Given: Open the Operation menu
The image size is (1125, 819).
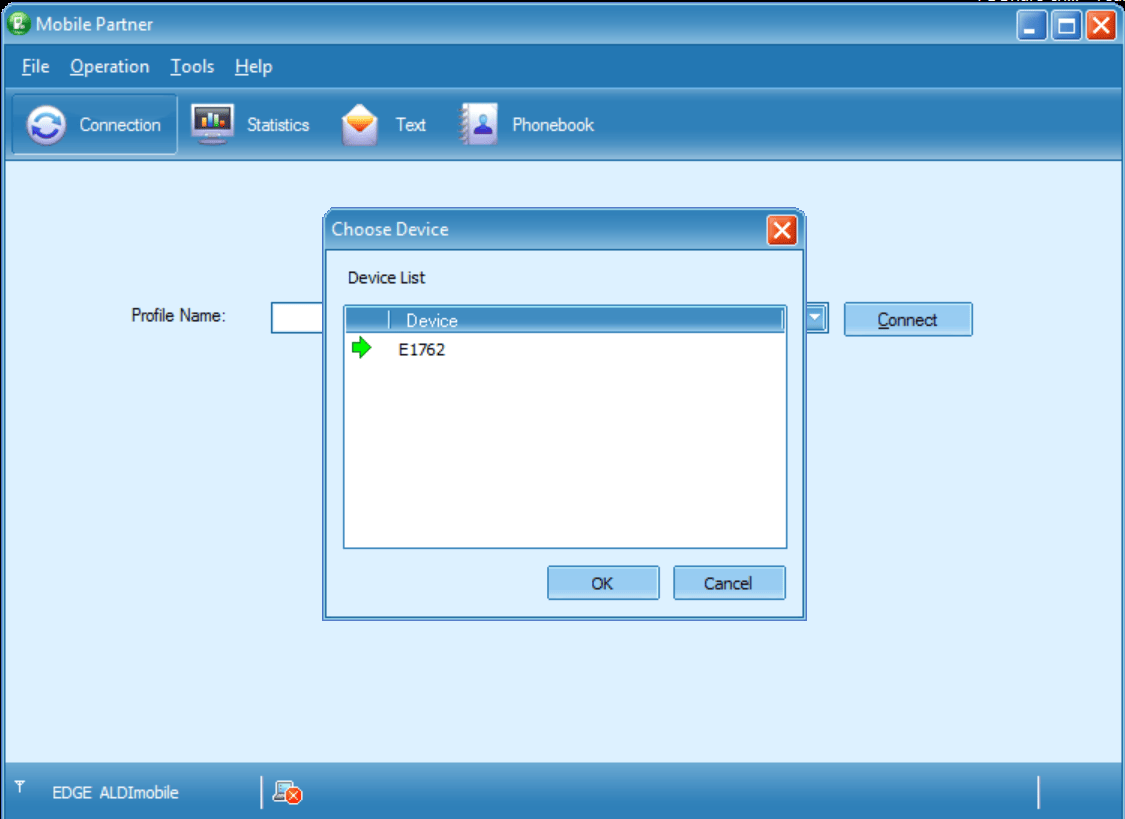Looking at the screenshot, I should click(x=109, y=67).
